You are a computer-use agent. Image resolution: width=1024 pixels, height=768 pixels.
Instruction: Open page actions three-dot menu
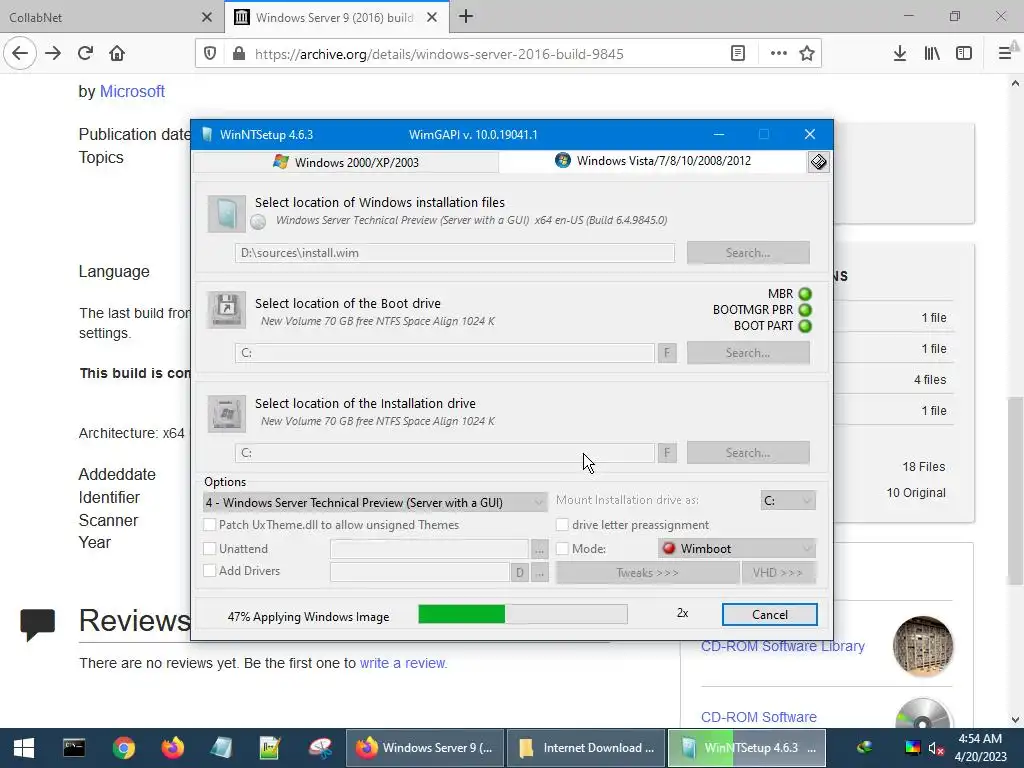pyautogui.click(x=778, y=54)
